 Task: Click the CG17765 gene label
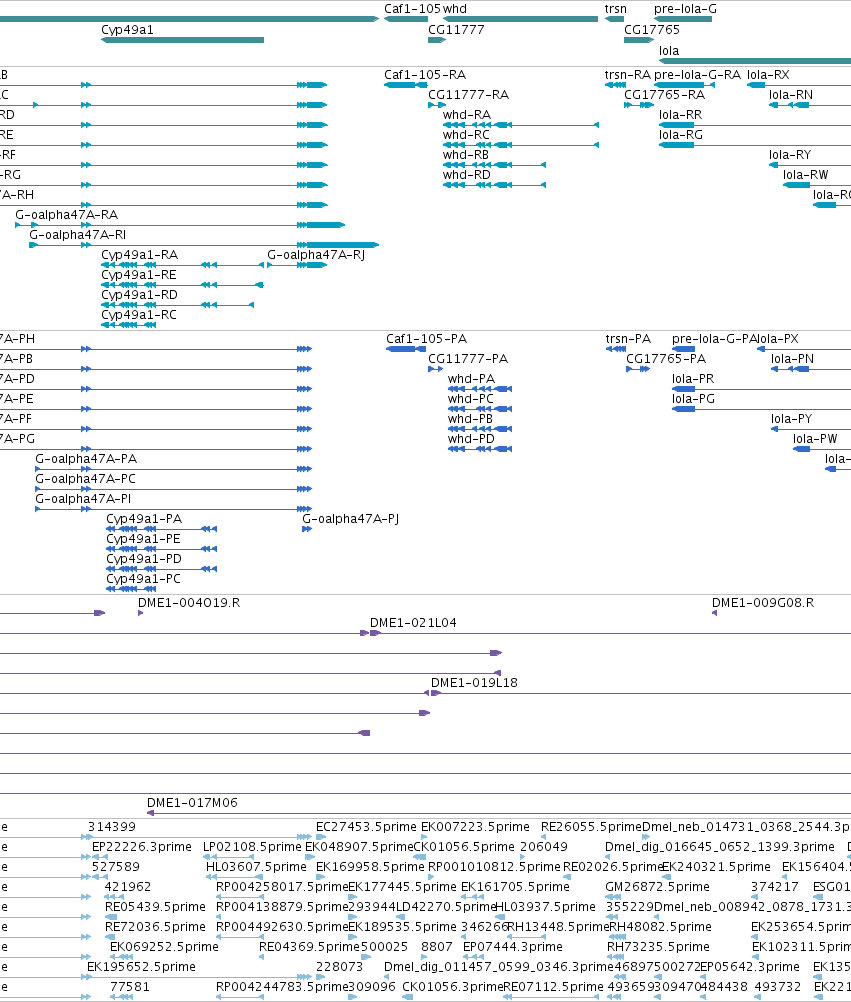[x=652, y=30]
